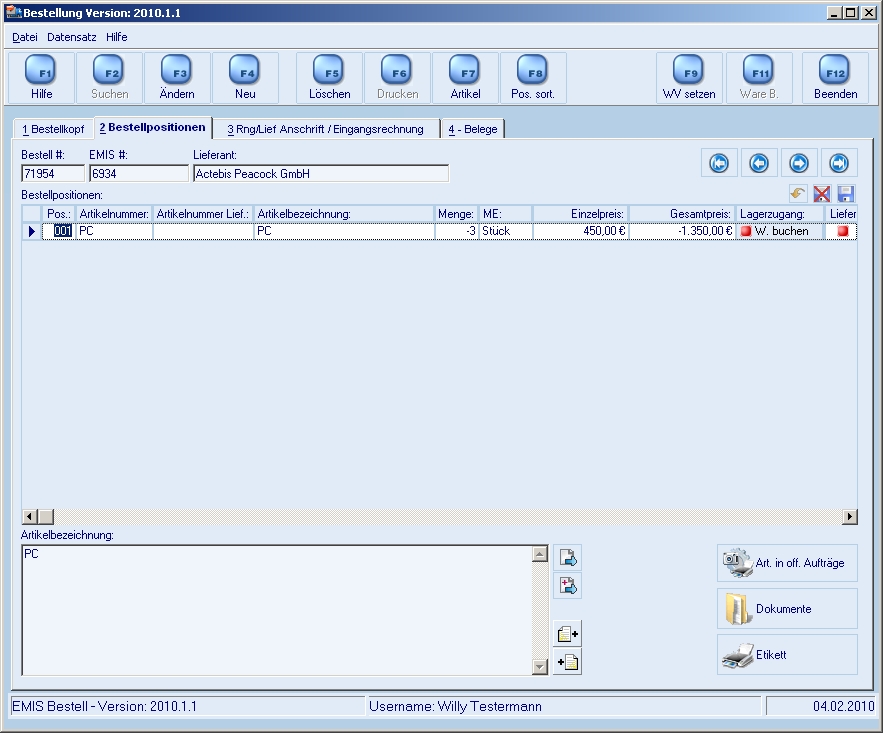
Task: Click the F2 Suchen toolbar button
Action: [x=109, y=78]
